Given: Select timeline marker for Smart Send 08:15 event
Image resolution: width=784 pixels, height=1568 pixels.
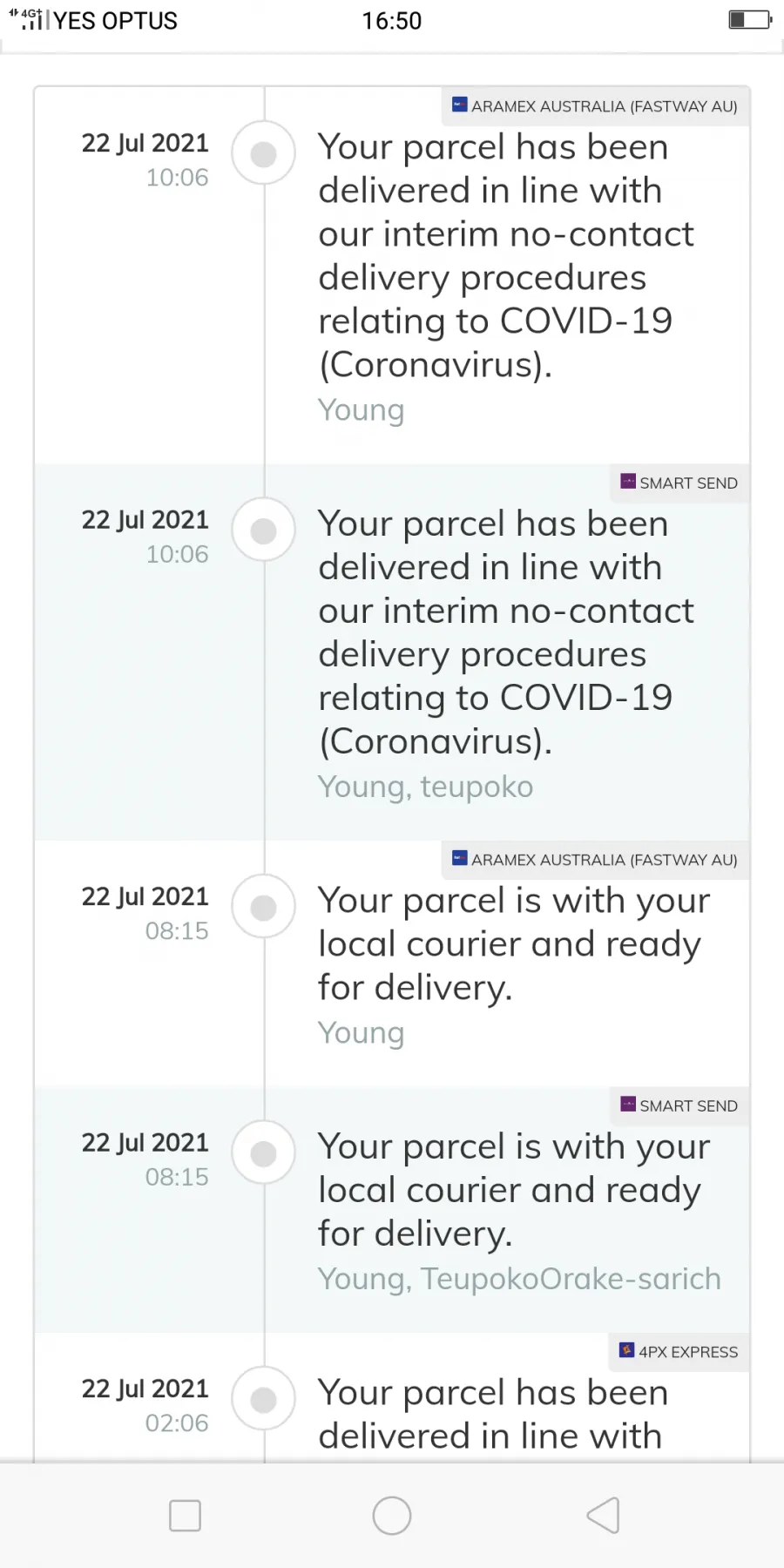Looking at the screenshot, I should [263, 1153].
